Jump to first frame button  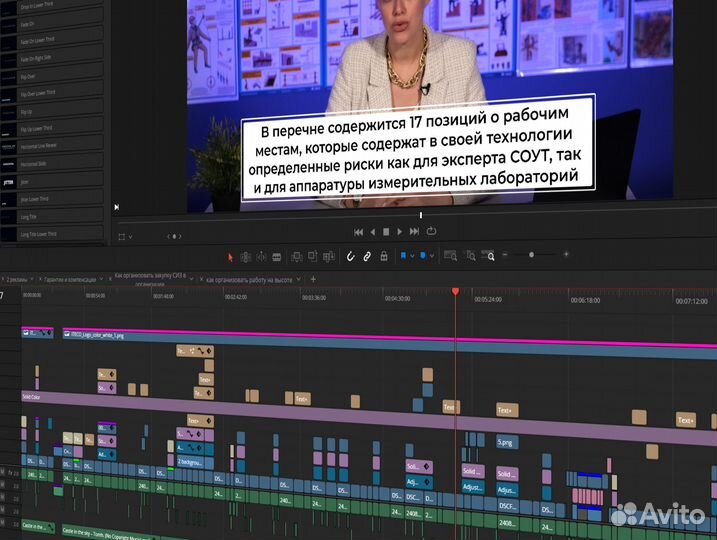coord(358,231)
